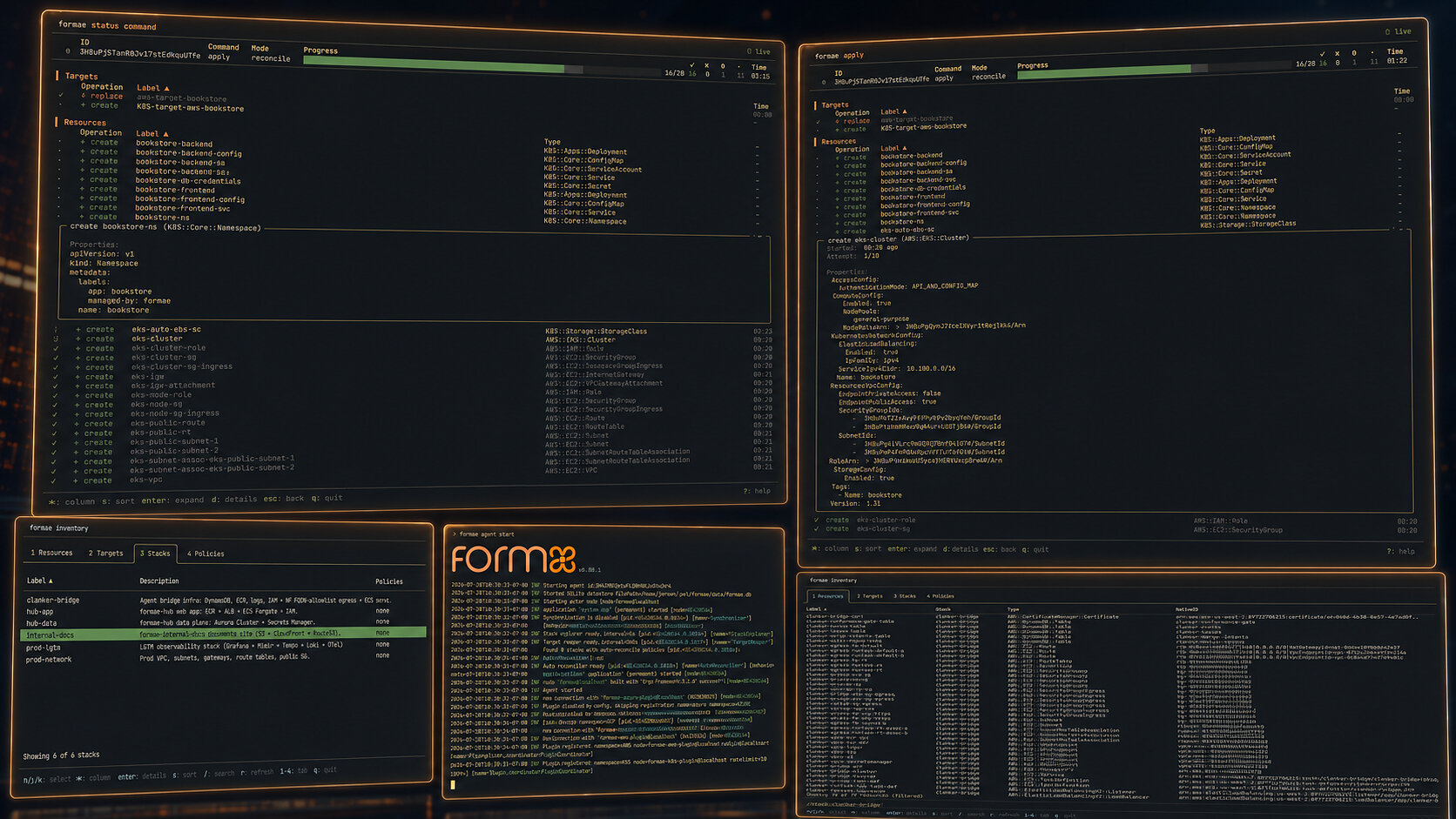1456x819 pixels.
Task: Open the '4 Policies' tab in the stacks inventory window
Action: [206, 554]
